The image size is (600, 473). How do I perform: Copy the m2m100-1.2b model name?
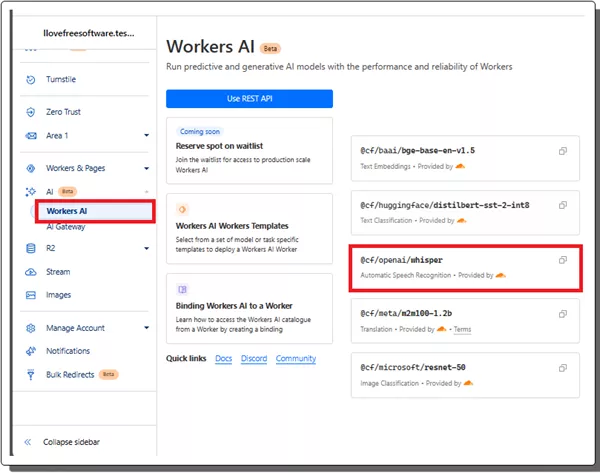pyautogui.click(x=562, y=314)
